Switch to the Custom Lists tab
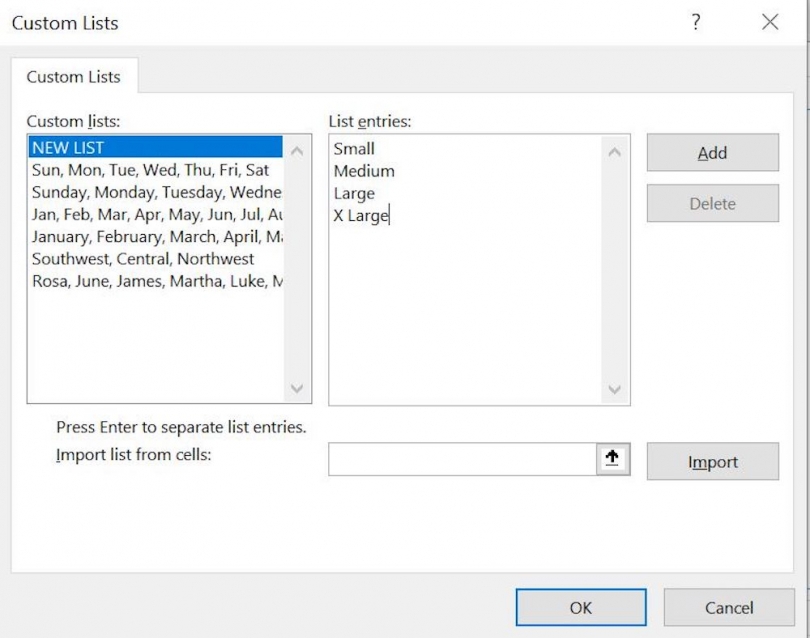The image size is (810, 638). coord(74,76)
